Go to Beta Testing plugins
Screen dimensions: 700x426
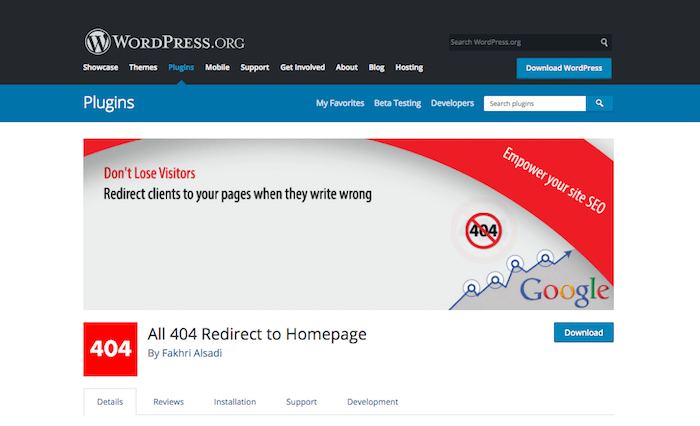(397, 103)
